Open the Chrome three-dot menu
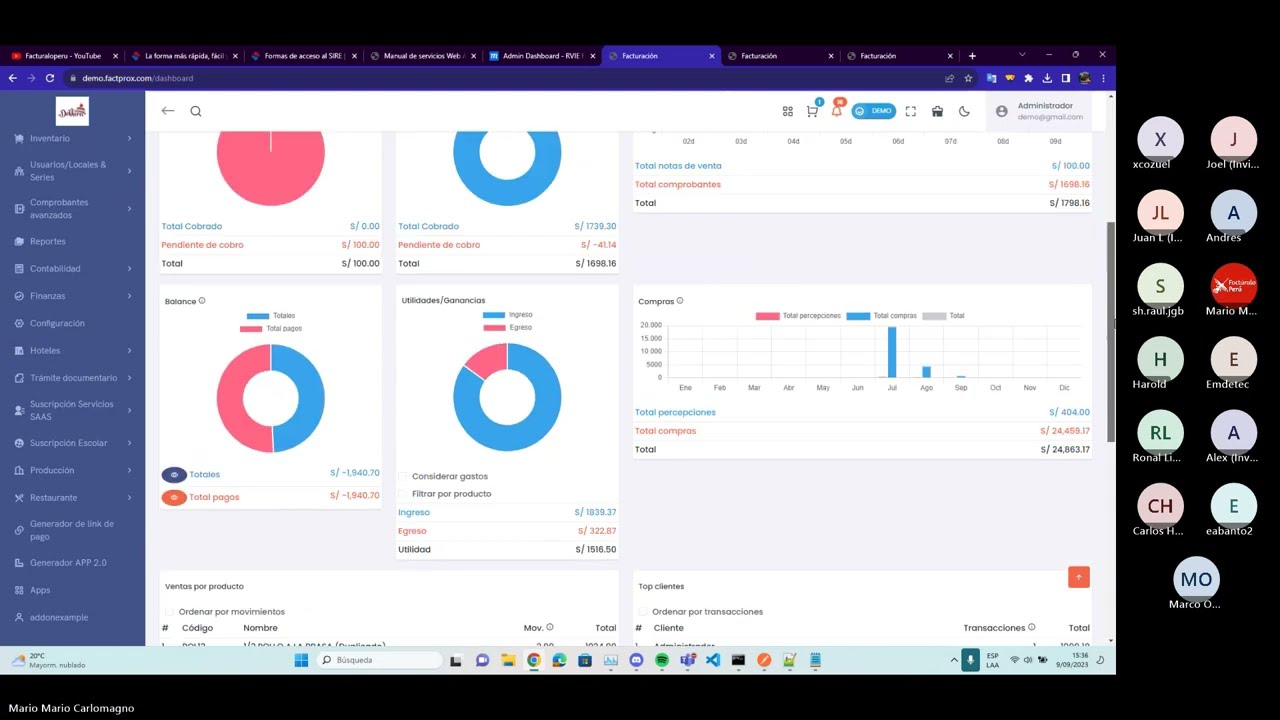The height and width of the screenshot is (720, 1280). [1103, 78]
